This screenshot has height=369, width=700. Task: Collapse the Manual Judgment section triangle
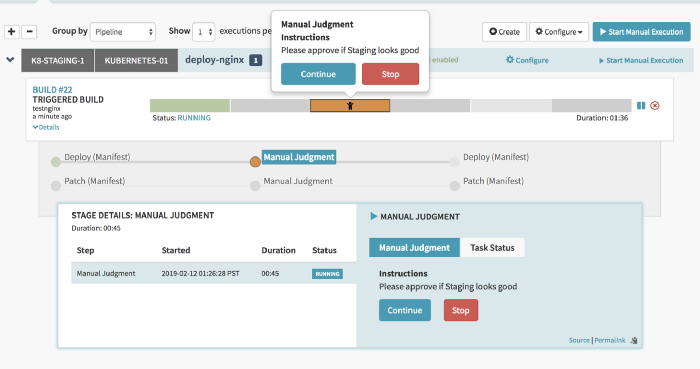374,216
